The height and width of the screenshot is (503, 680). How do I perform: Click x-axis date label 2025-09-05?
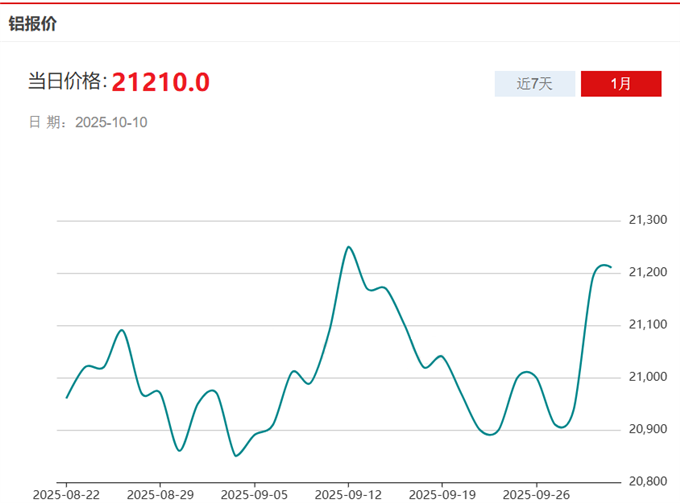pyautogui.click(x=254, y=494)
